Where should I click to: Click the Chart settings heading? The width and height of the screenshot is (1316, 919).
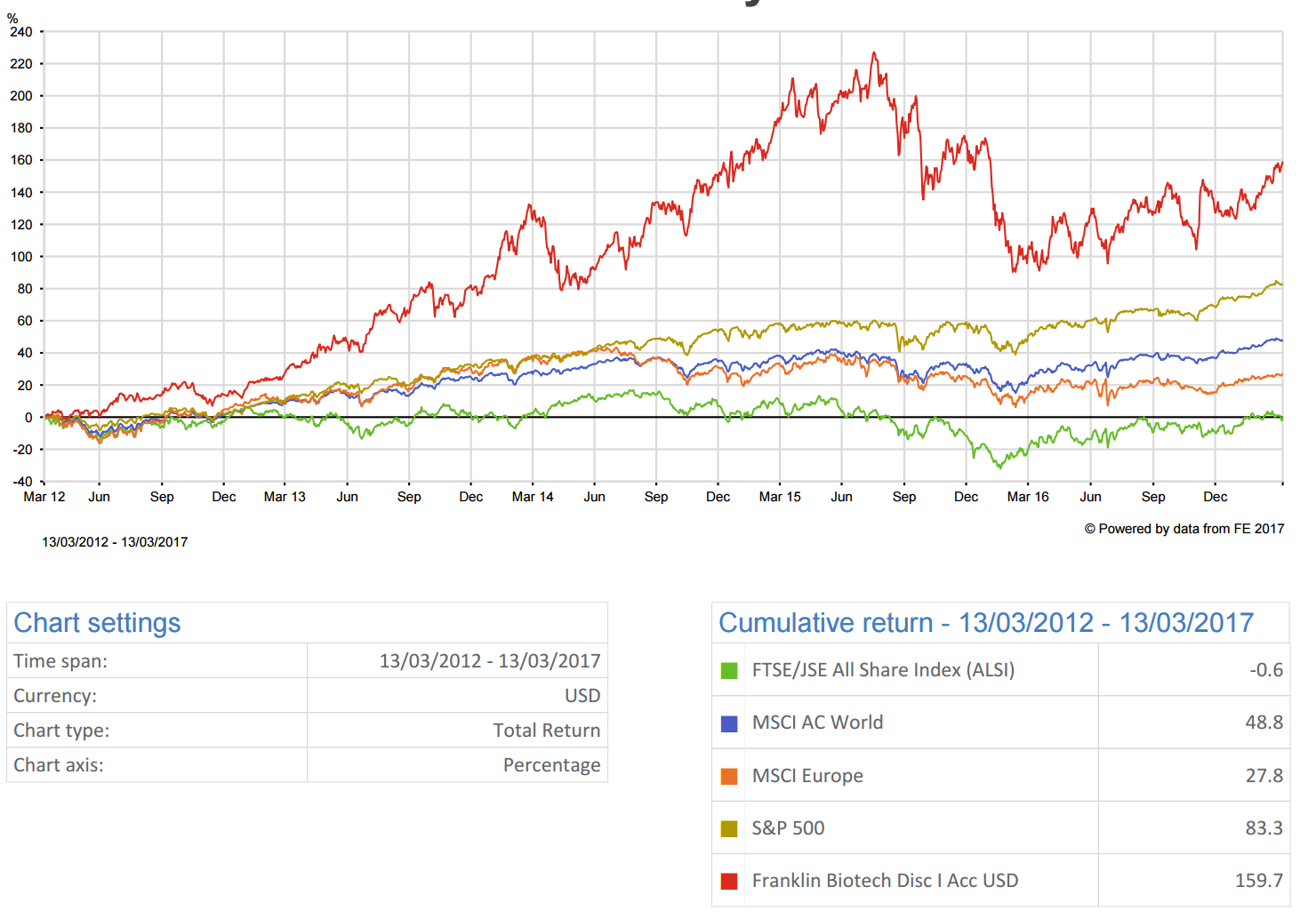[97, 623]
